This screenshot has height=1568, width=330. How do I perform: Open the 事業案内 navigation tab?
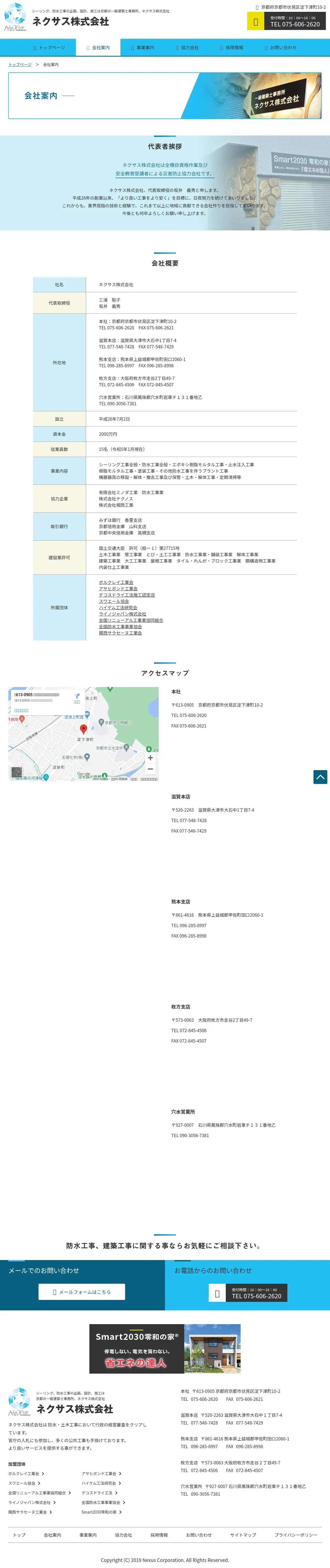(142, 48)
